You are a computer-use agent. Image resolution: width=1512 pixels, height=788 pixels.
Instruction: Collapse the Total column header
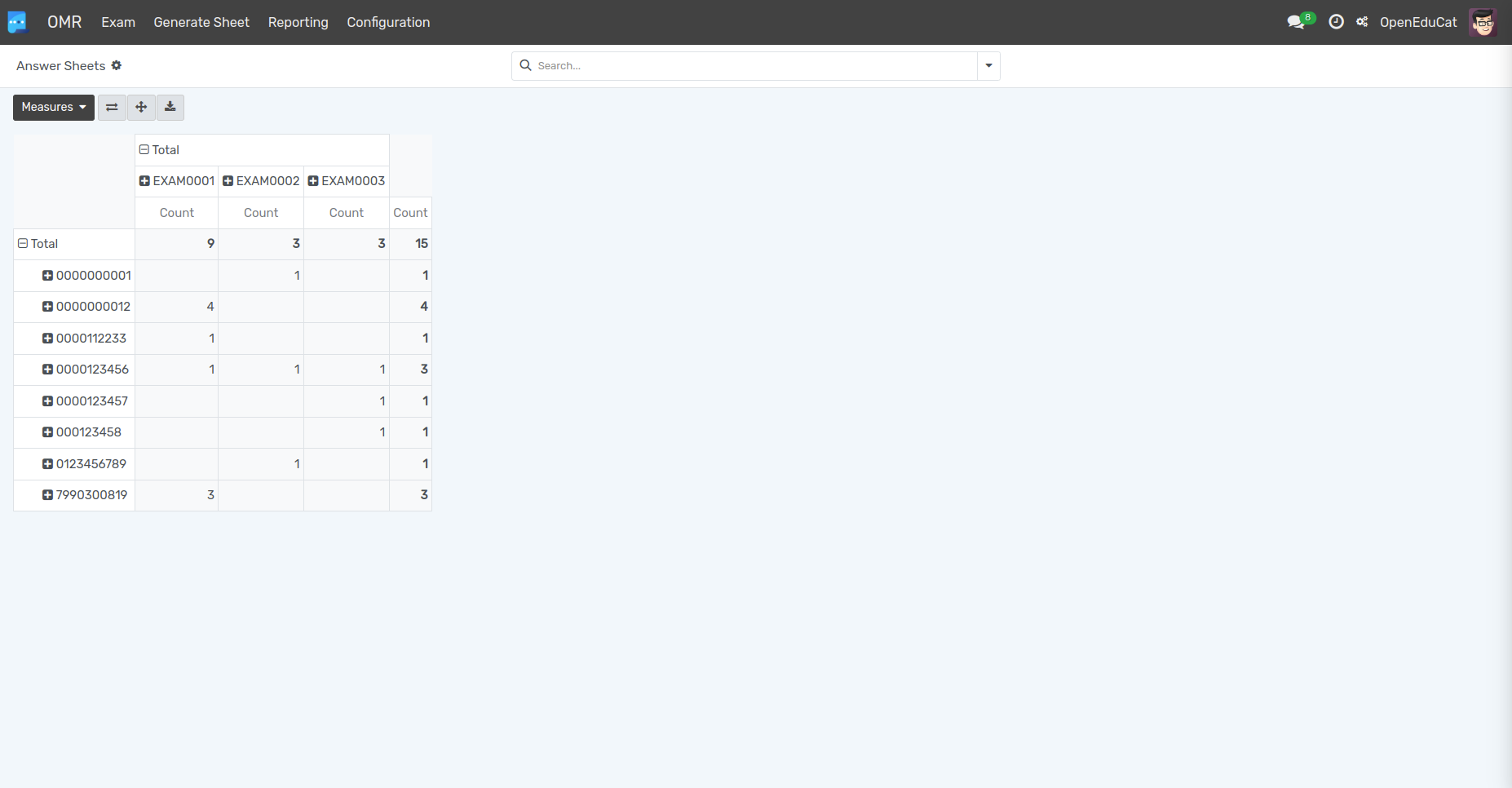pos(159,150)
